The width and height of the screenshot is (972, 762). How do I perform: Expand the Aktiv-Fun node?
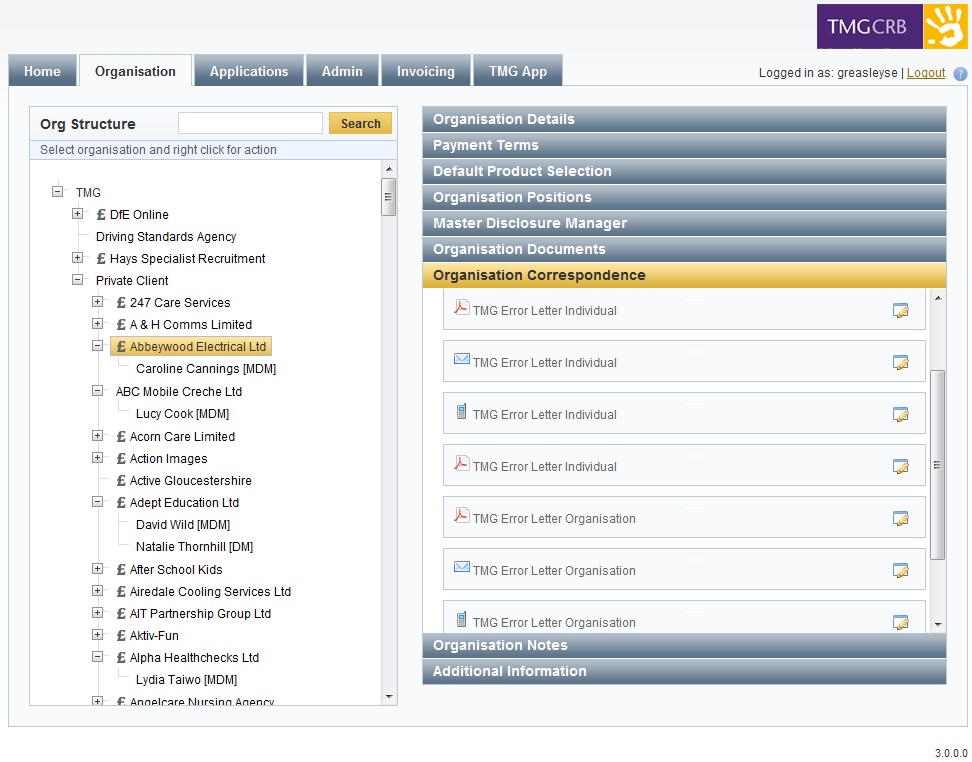tap(97, 635)
